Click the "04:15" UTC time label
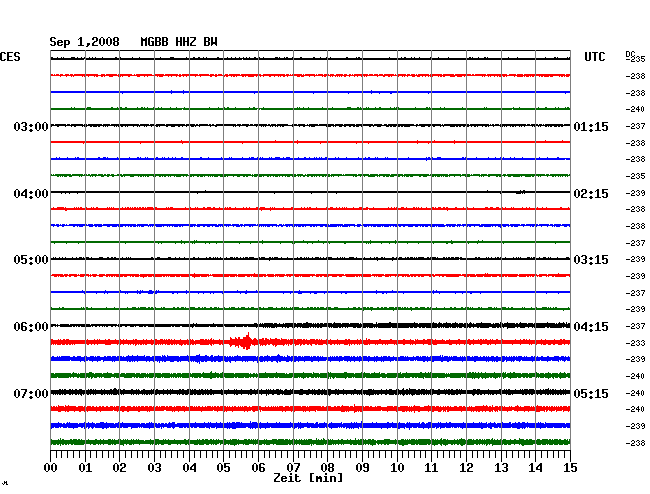650x494 pixels. pos(591,327)
